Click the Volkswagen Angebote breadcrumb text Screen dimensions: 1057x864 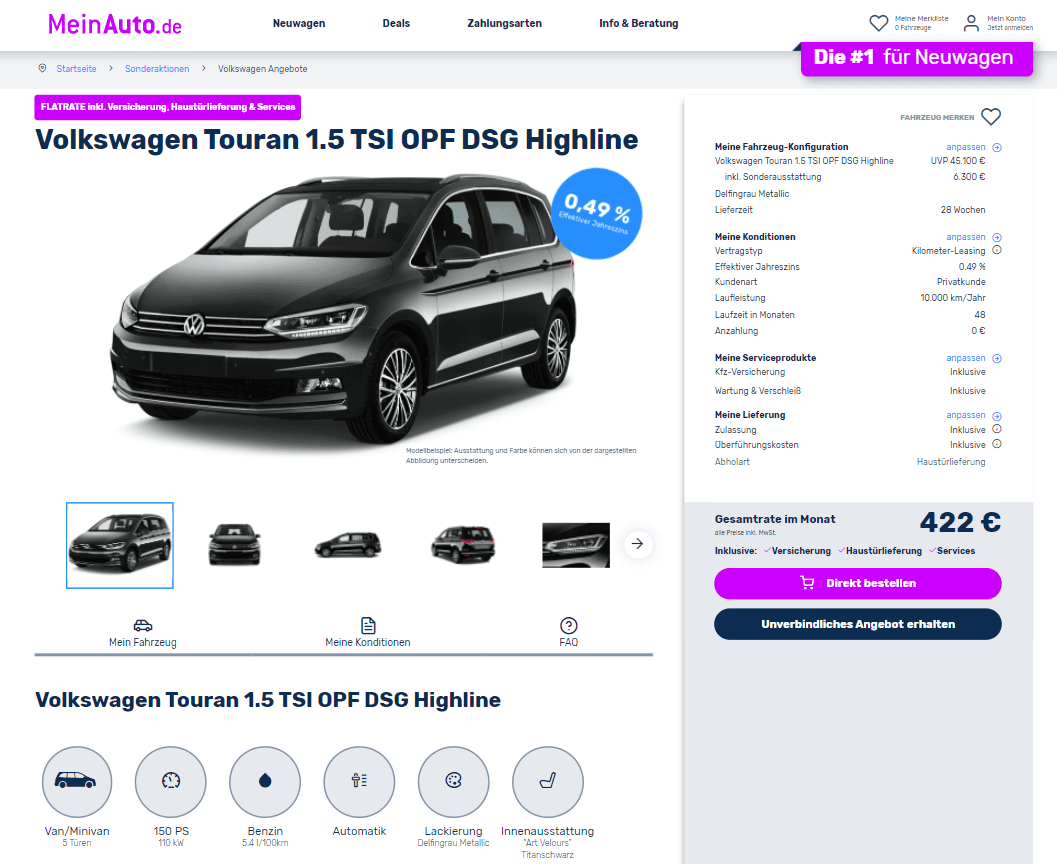click(x=262, y=69)
